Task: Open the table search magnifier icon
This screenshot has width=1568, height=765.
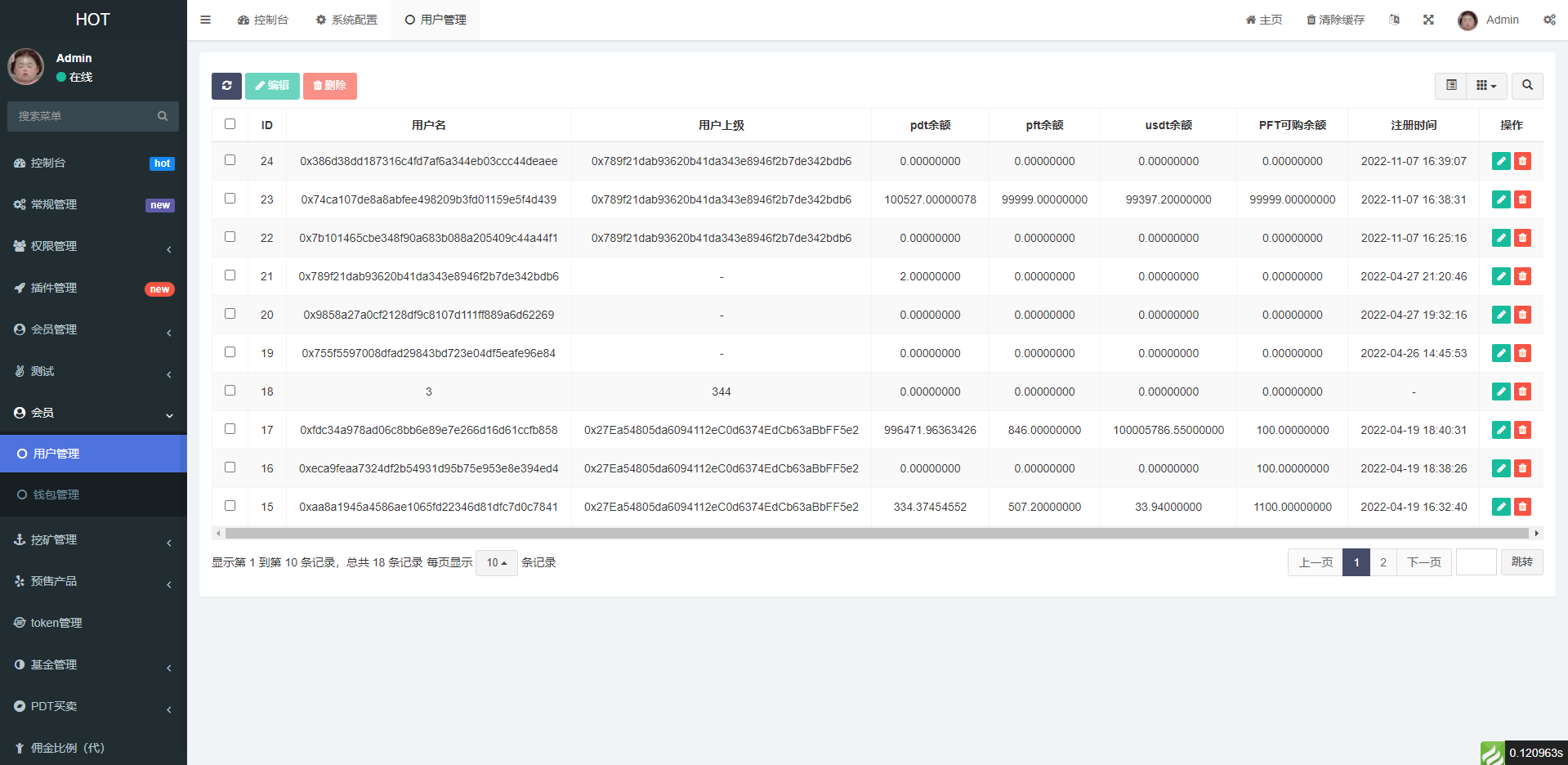Action: (x=1526, y=86)
